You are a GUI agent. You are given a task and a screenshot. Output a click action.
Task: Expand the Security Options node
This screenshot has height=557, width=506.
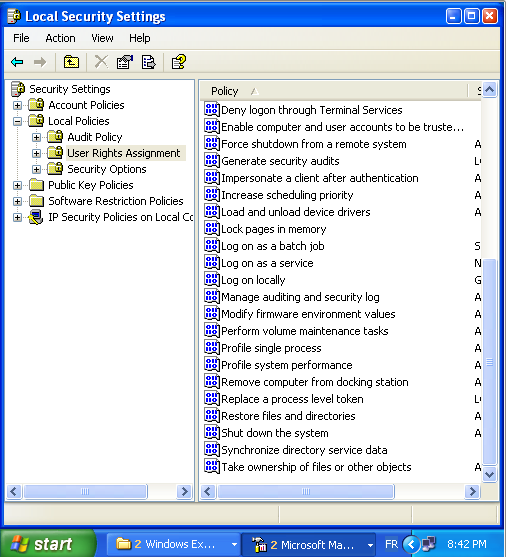coord(36,169)
